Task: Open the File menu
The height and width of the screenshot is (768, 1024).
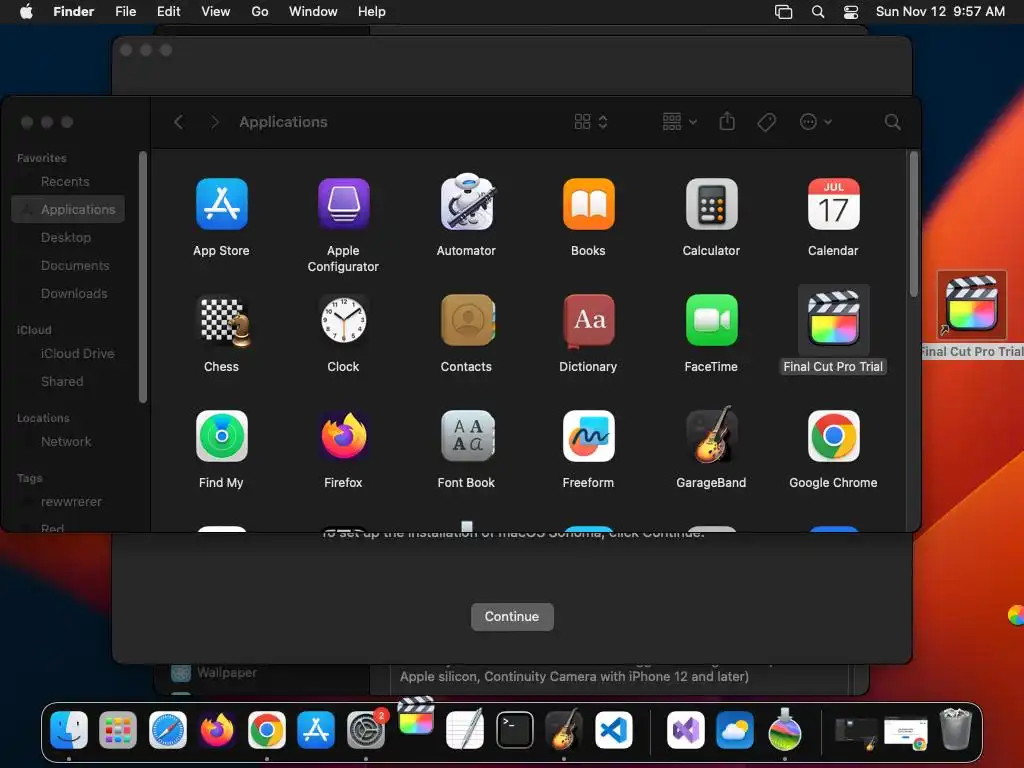Action: [x=125, y=12]
